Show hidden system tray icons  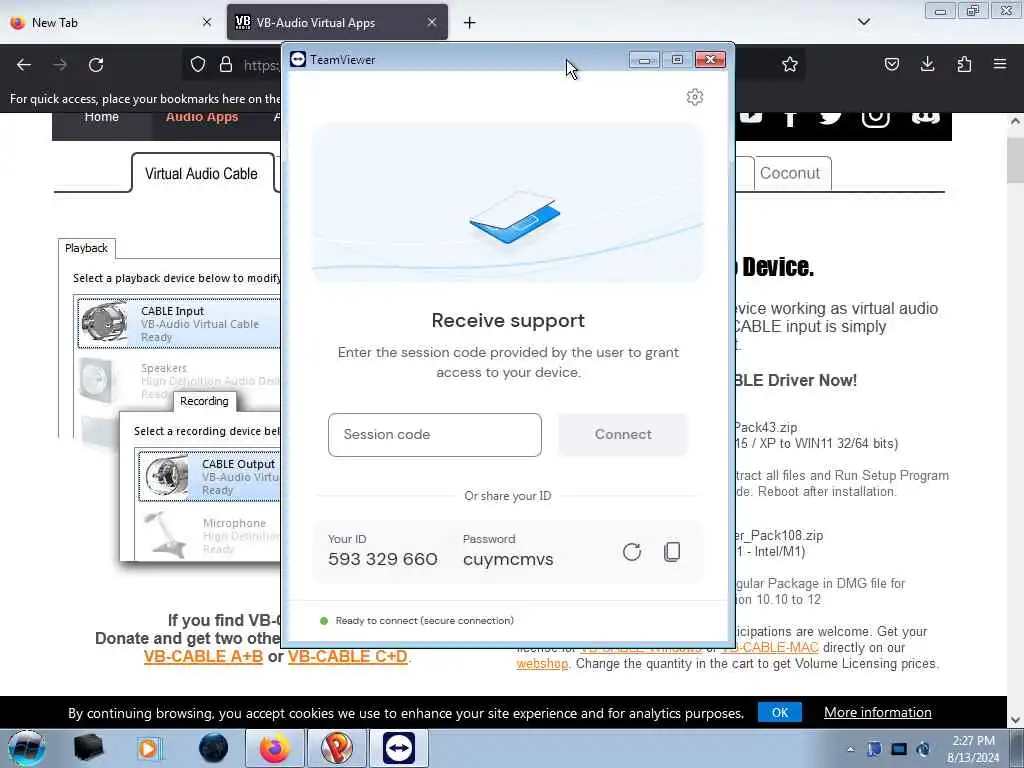[x=850, y=749]
